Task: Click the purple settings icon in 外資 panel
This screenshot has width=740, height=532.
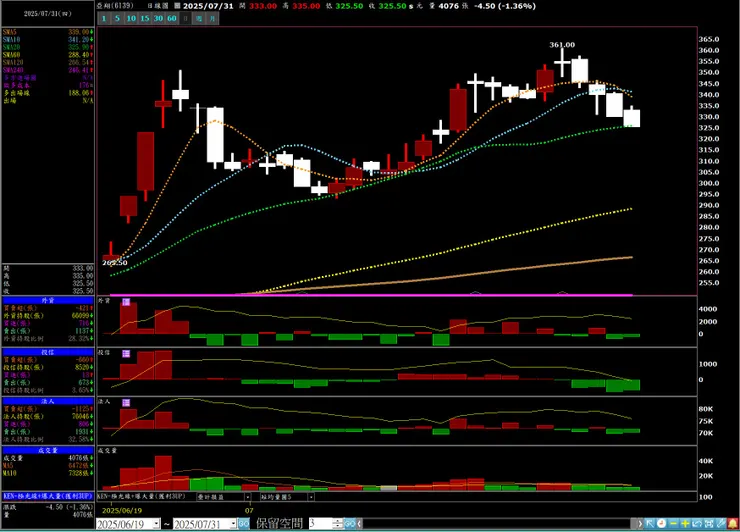Action: click(126, 302)
